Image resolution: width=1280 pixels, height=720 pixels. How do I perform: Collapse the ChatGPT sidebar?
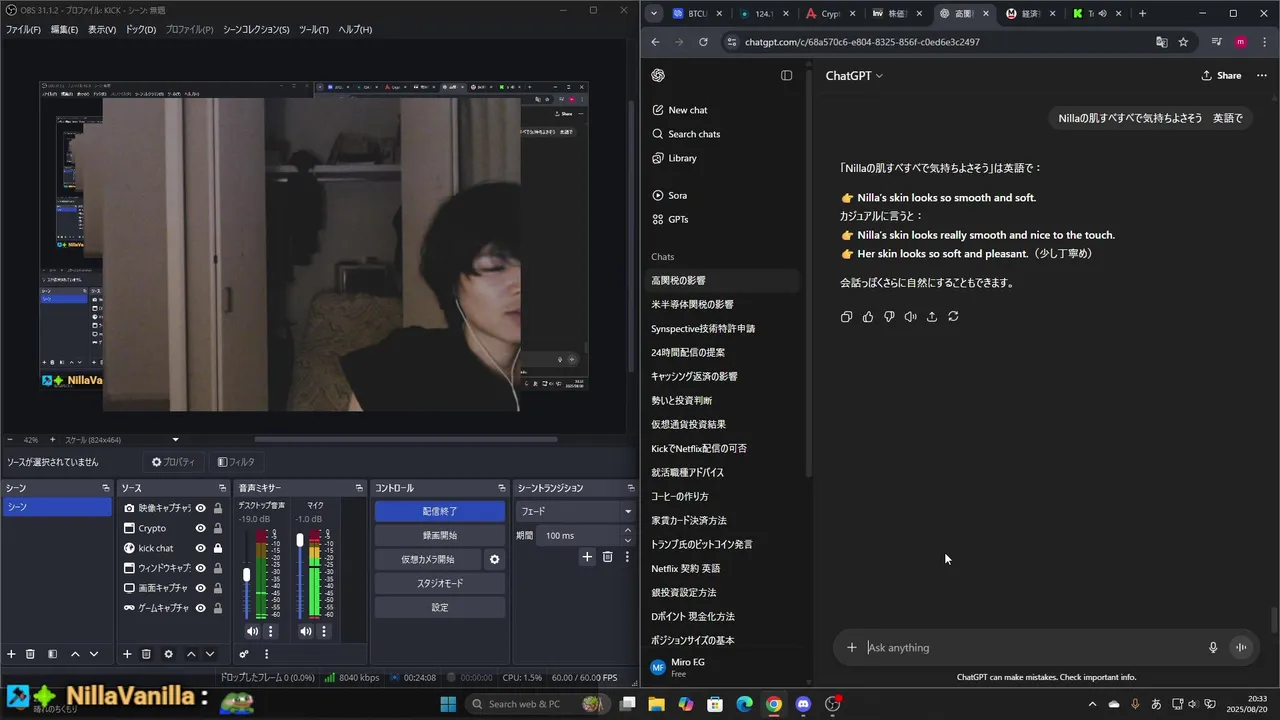pyautogui.click(x=787, y=76)
